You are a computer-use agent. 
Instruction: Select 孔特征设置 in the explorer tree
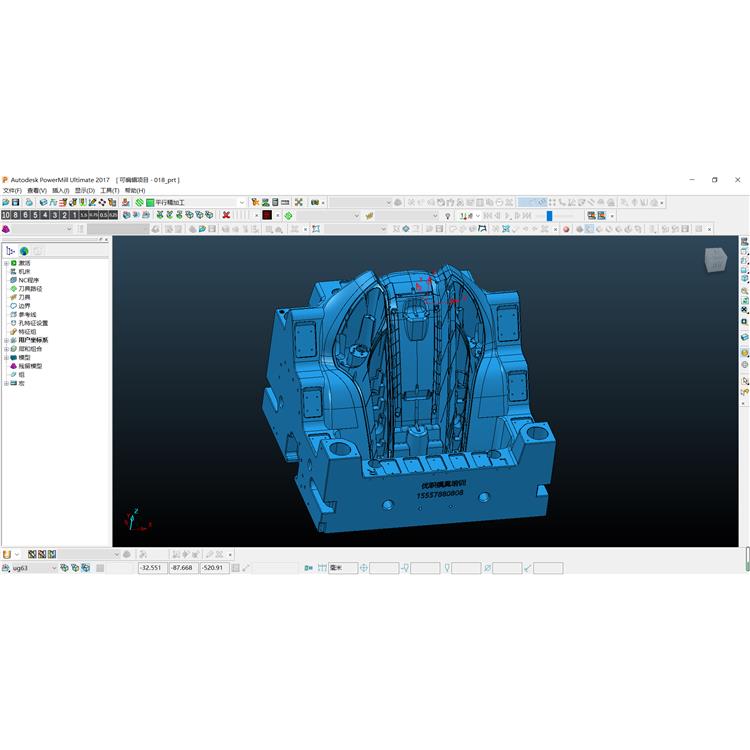click(33, 323)
